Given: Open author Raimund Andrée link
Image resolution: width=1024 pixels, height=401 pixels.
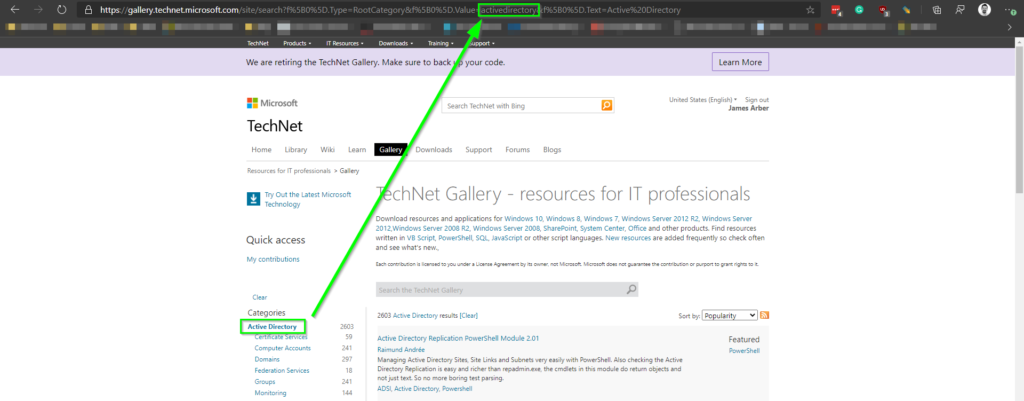Looking at the screenshot, I should pos(400,349).
